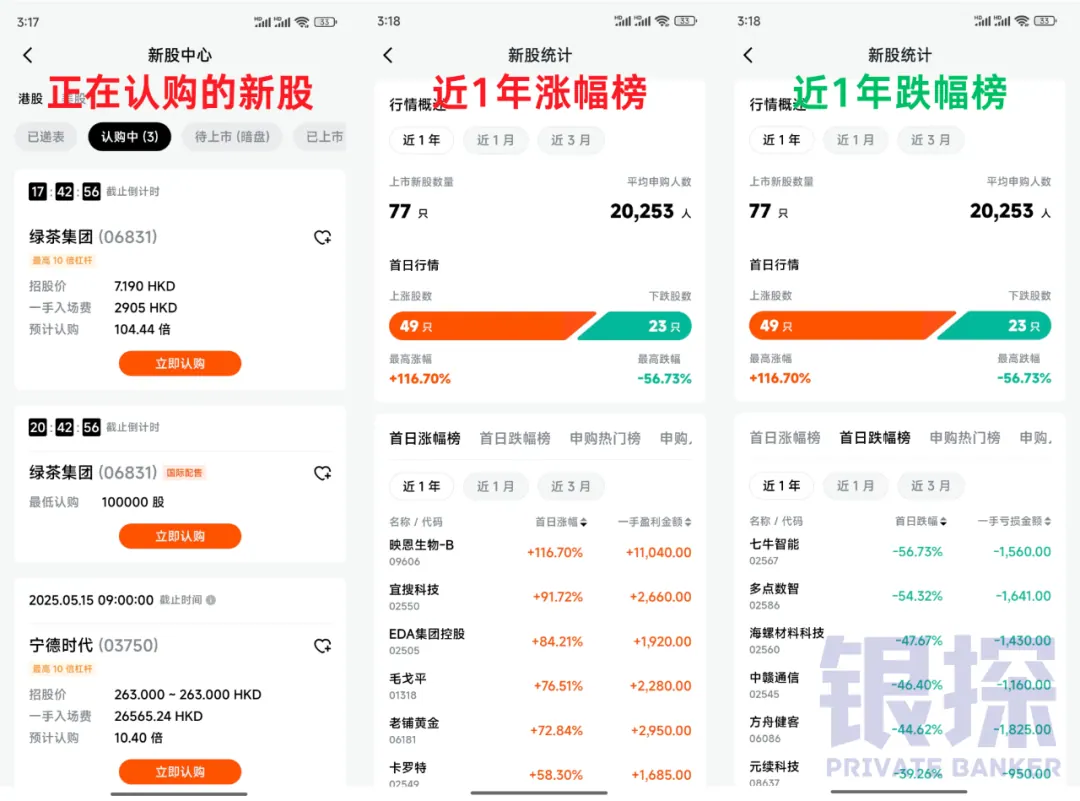The image size is (1080, 801).
Task: Tap 国际配售 tag beside 绿茶集团
Action: pyautogui.click(x=184, y=473)
